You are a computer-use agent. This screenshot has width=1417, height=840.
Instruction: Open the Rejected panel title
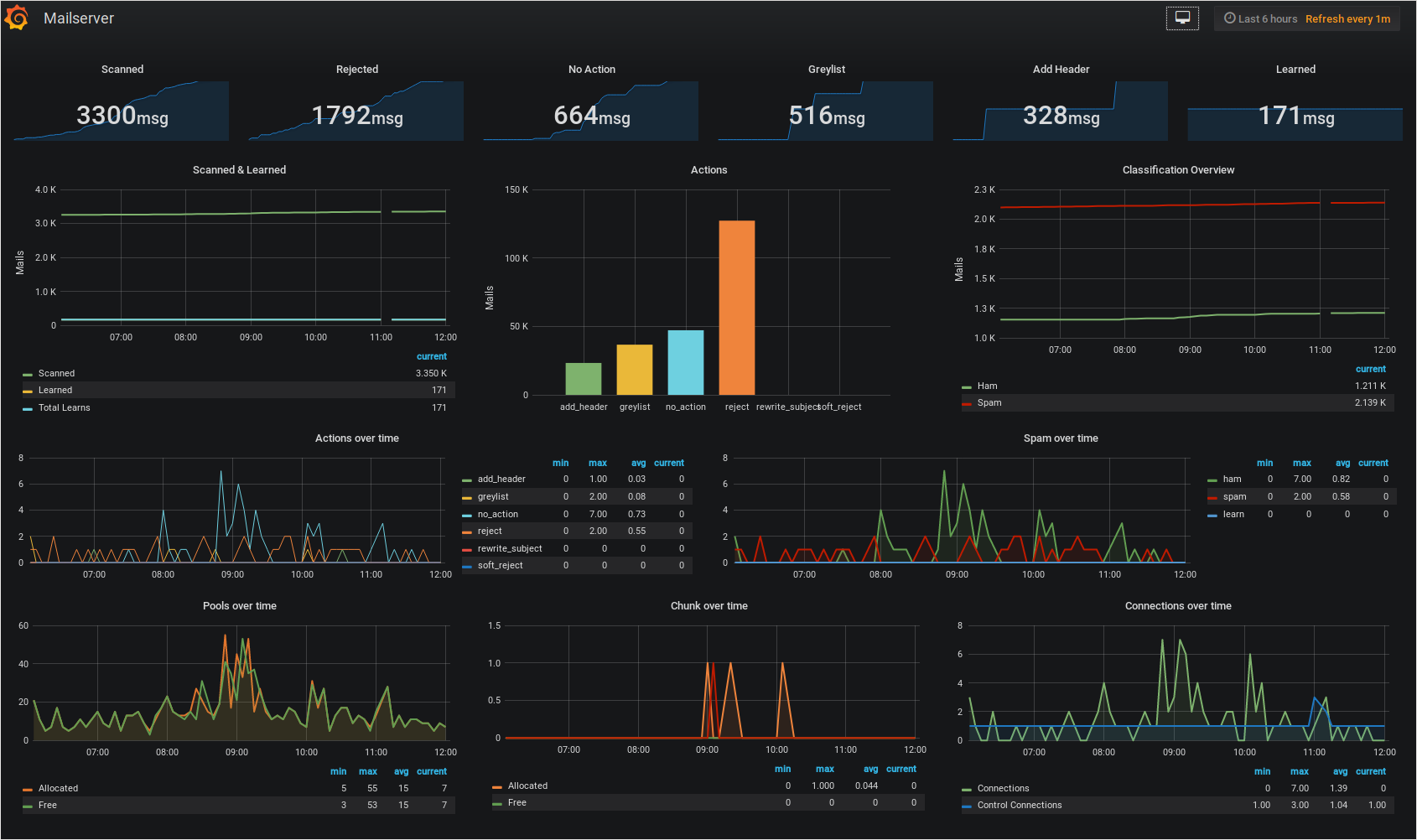click(x=357, y=70)
